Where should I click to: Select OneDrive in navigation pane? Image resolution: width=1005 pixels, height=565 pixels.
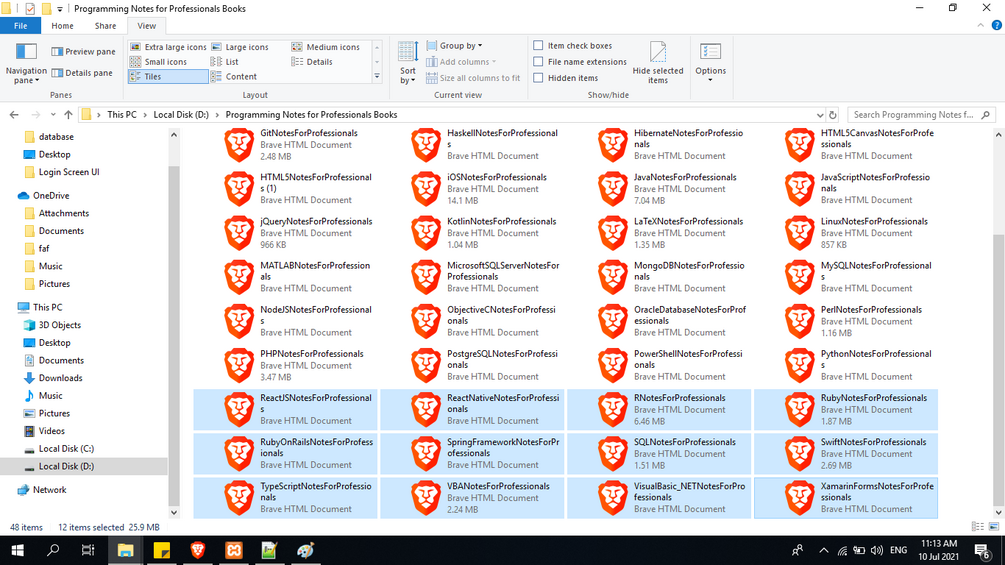coord(51,195)
